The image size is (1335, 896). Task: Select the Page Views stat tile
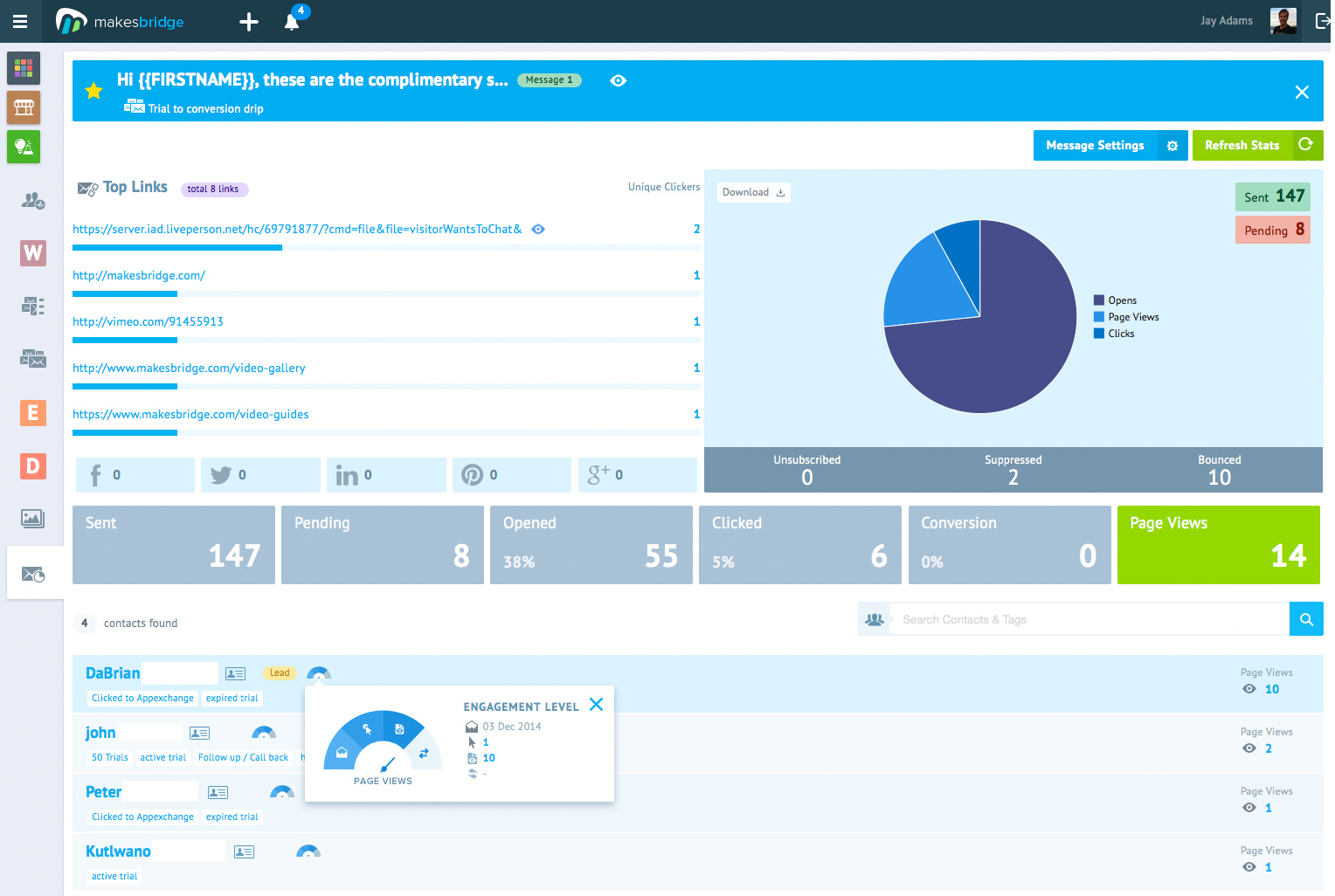[1218, 545]
